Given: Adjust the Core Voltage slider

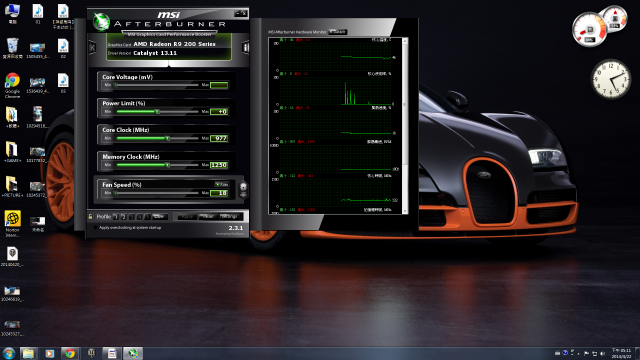Looking at the screenshot, I should click(x=157, y=85).
